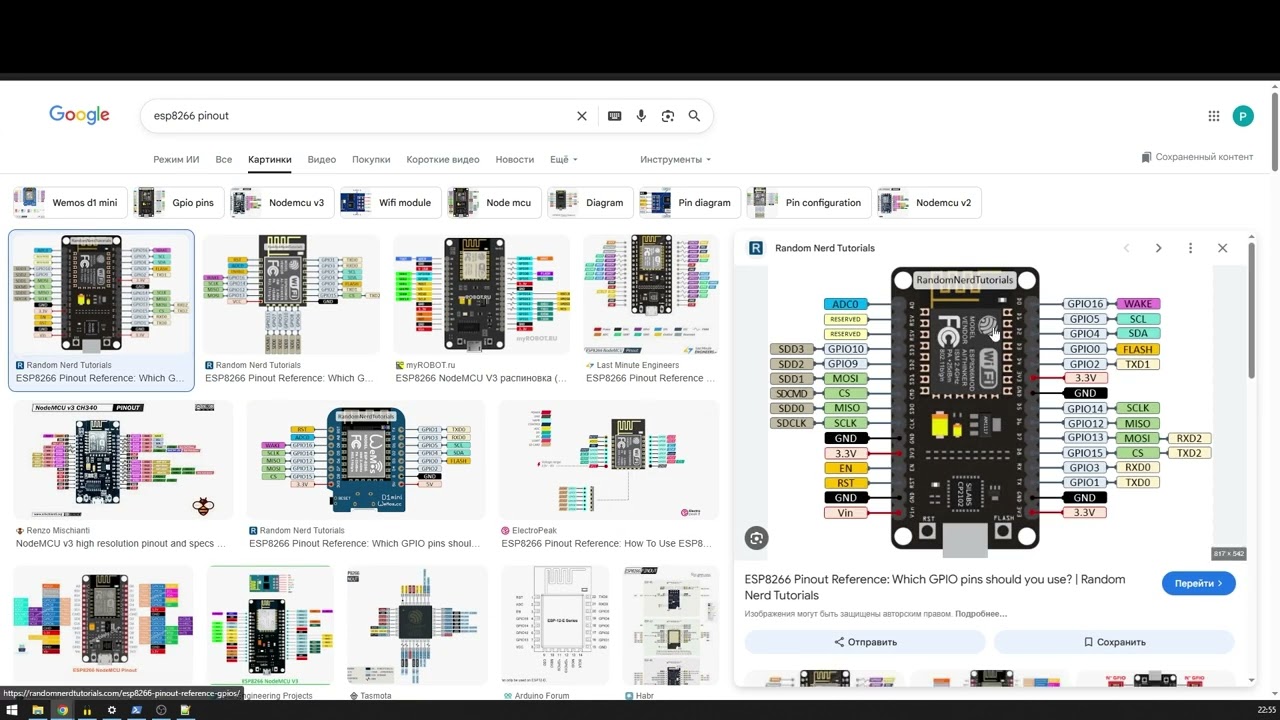Filter by 'Wemos d1 mini' chip
The width and height of the screenshot is (1280, 720).
[71, 202]
